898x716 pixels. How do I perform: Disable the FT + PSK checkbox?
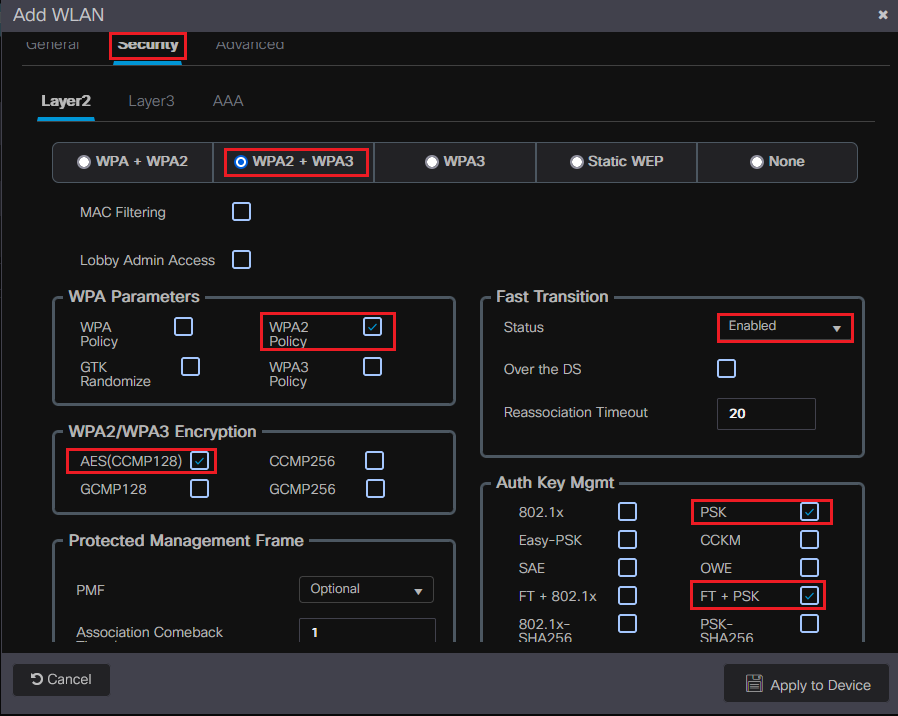[810, 596]
